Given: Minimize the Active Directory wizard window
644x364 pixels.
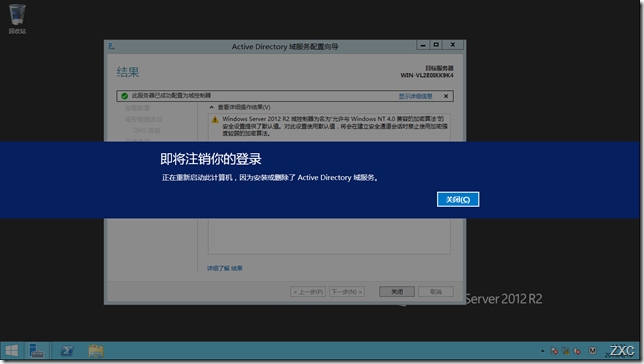Looking at the screenshot, I should [423, 44].
